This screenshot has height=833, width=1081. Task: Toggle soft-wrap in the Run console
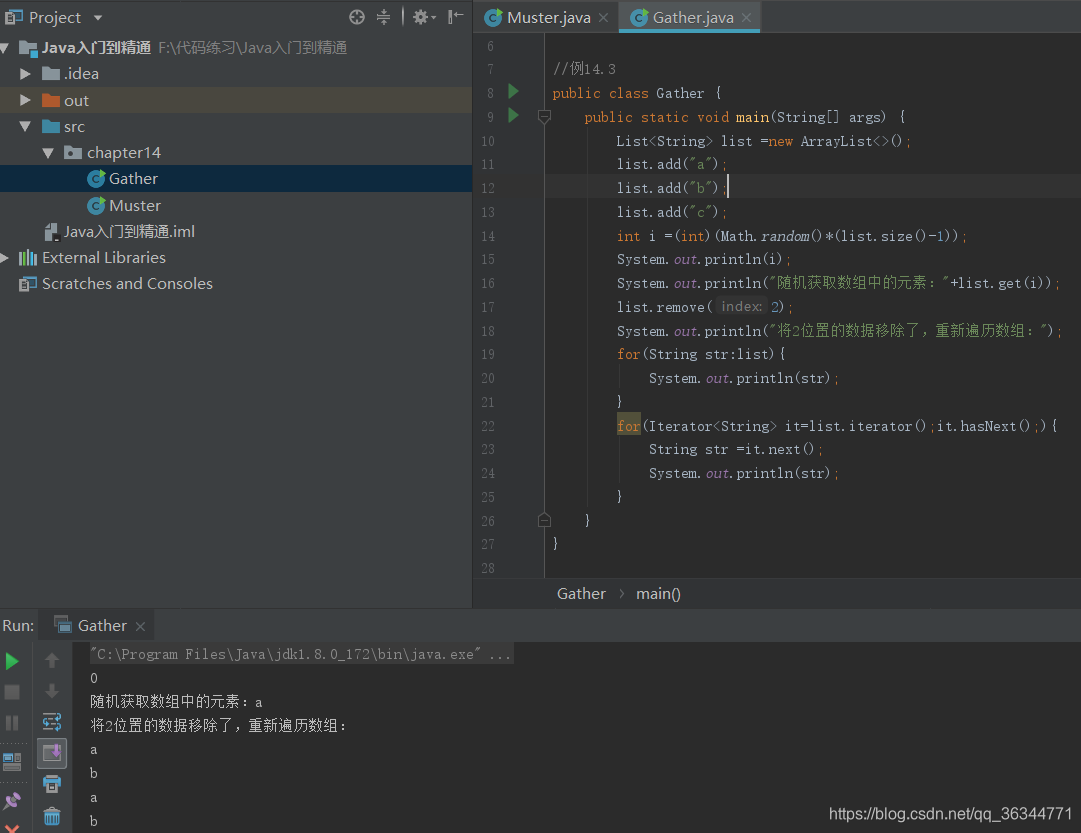click(52, 722)
